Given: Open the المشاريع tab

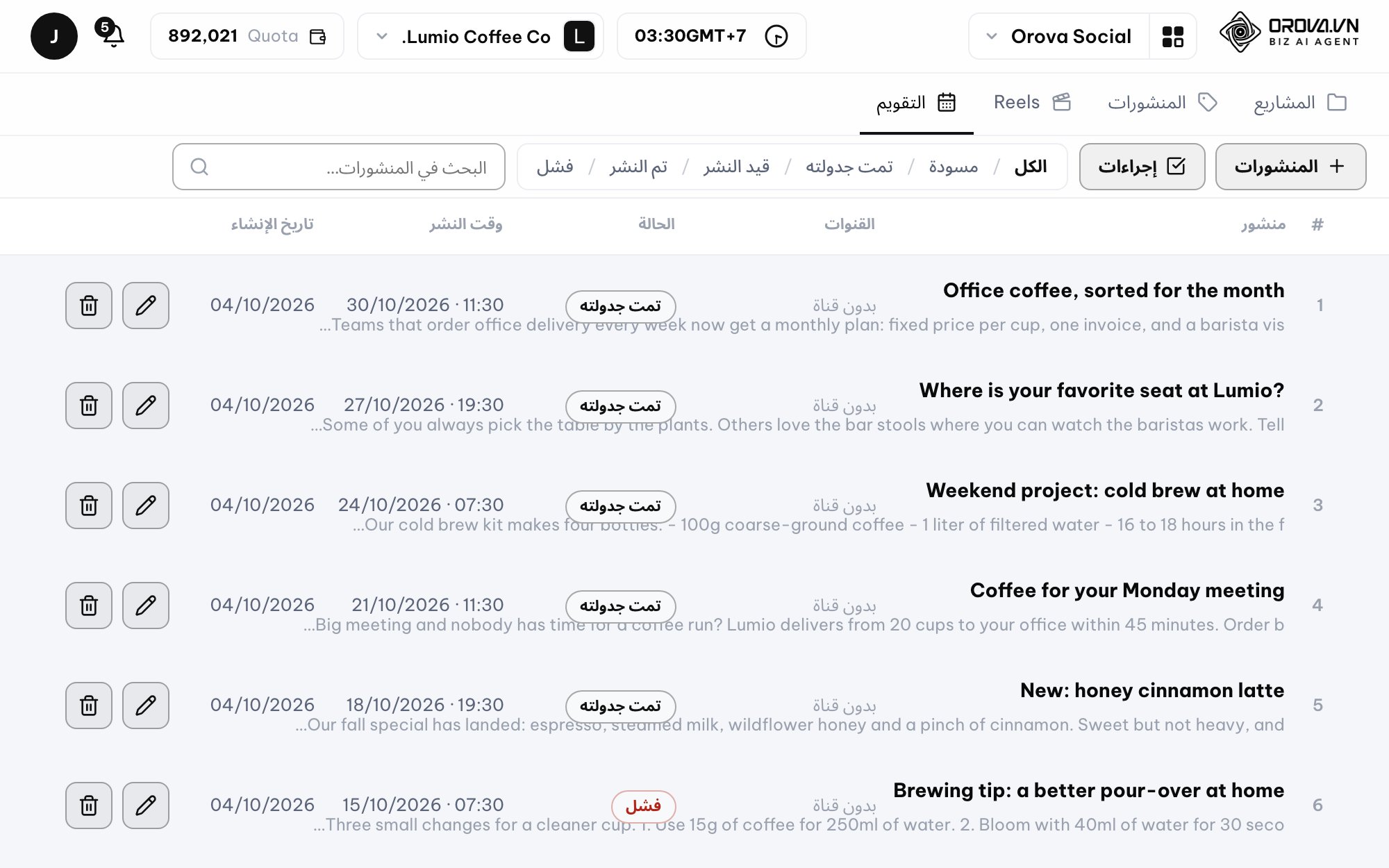Looking at the screenshot, I should click(x=1300, y=103).
